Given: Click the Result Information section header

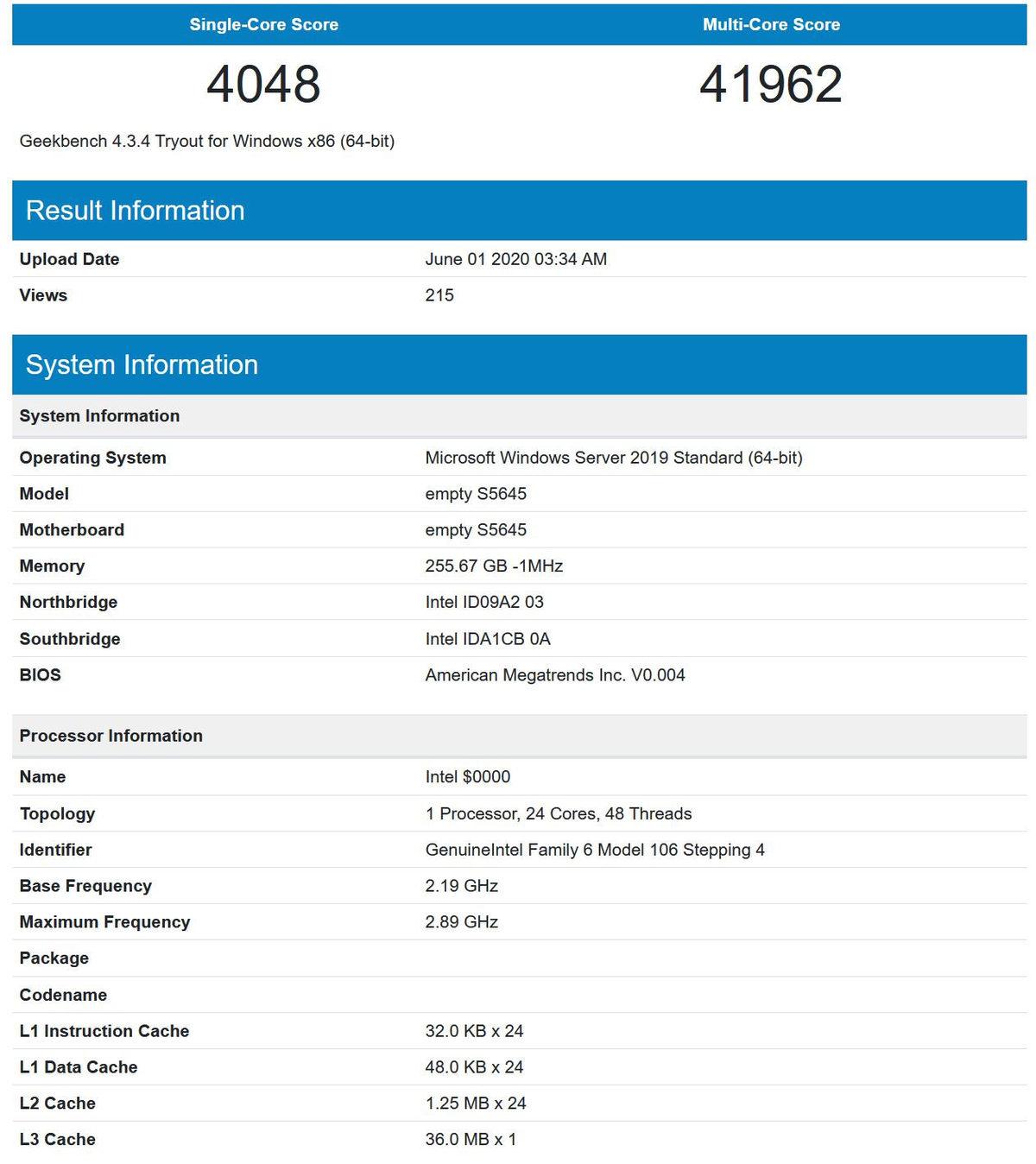Looking at the screenshot, I should pyautogui.click(x=136, y=210).
